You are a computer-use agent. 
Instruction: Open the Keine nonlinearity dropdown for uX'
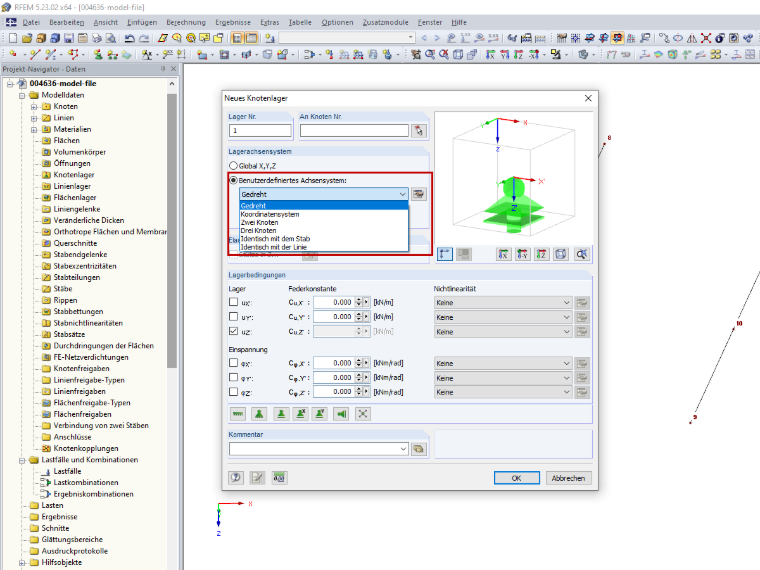pyautogui.click(x=503, y=302)
